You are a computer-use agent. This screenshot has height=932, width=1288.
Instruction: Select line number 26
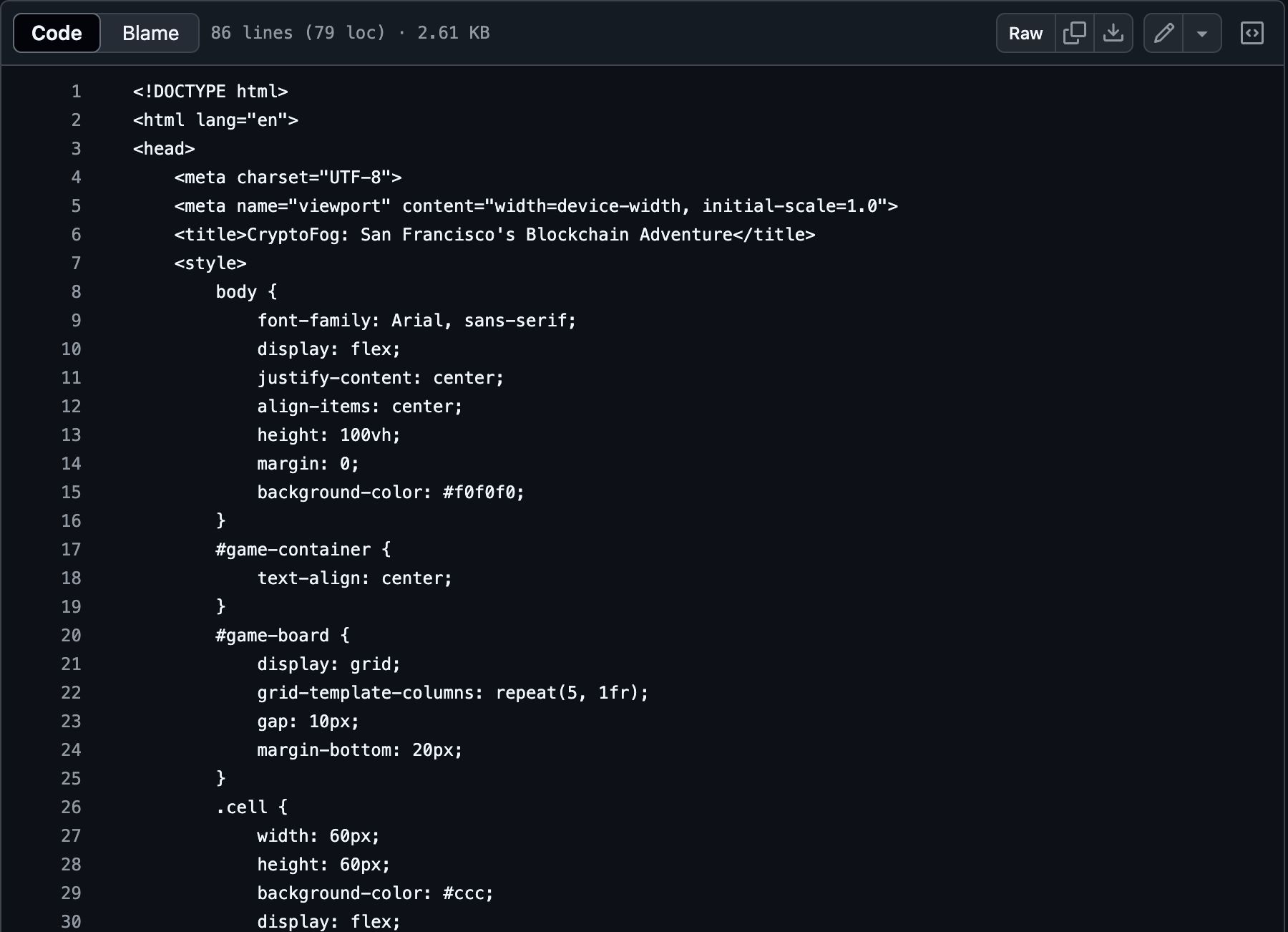point(71,807)
